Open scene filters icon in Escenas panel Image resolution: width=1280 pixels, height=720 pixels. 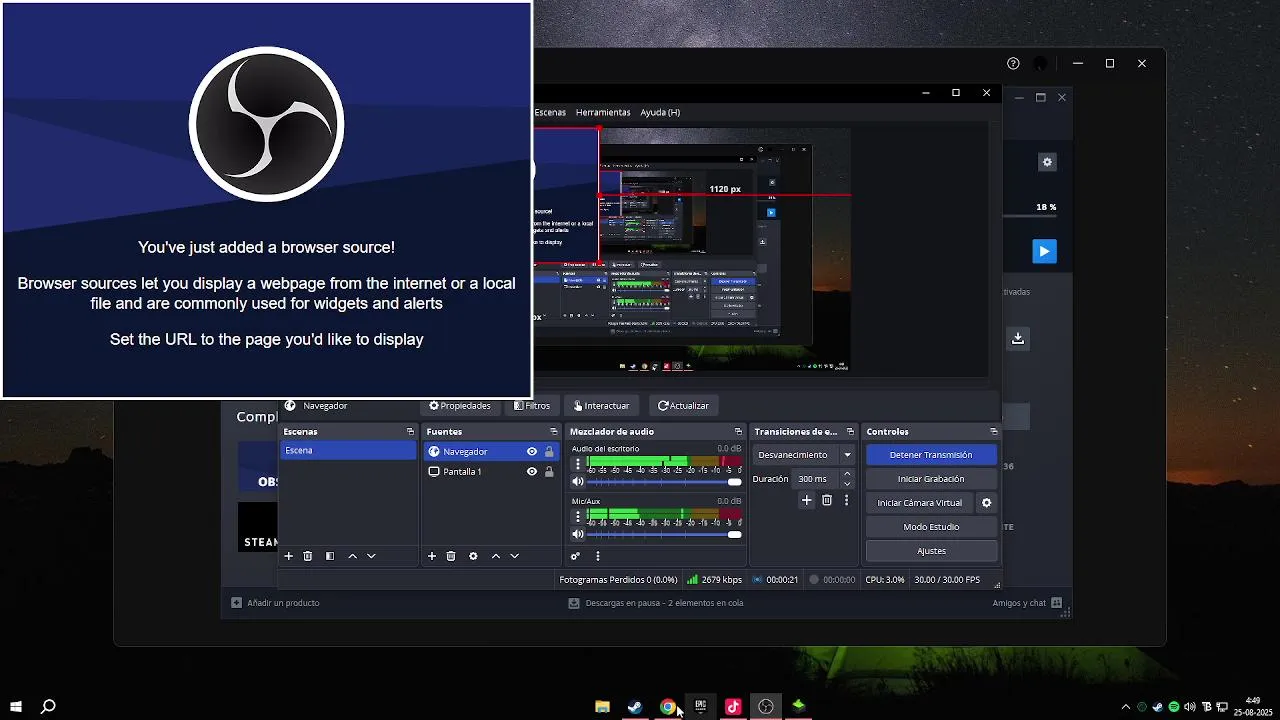point(330,556)
